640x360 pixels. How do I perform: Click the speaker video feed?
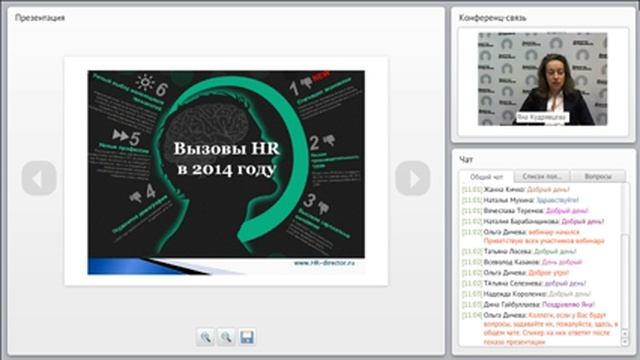[542, 79]
